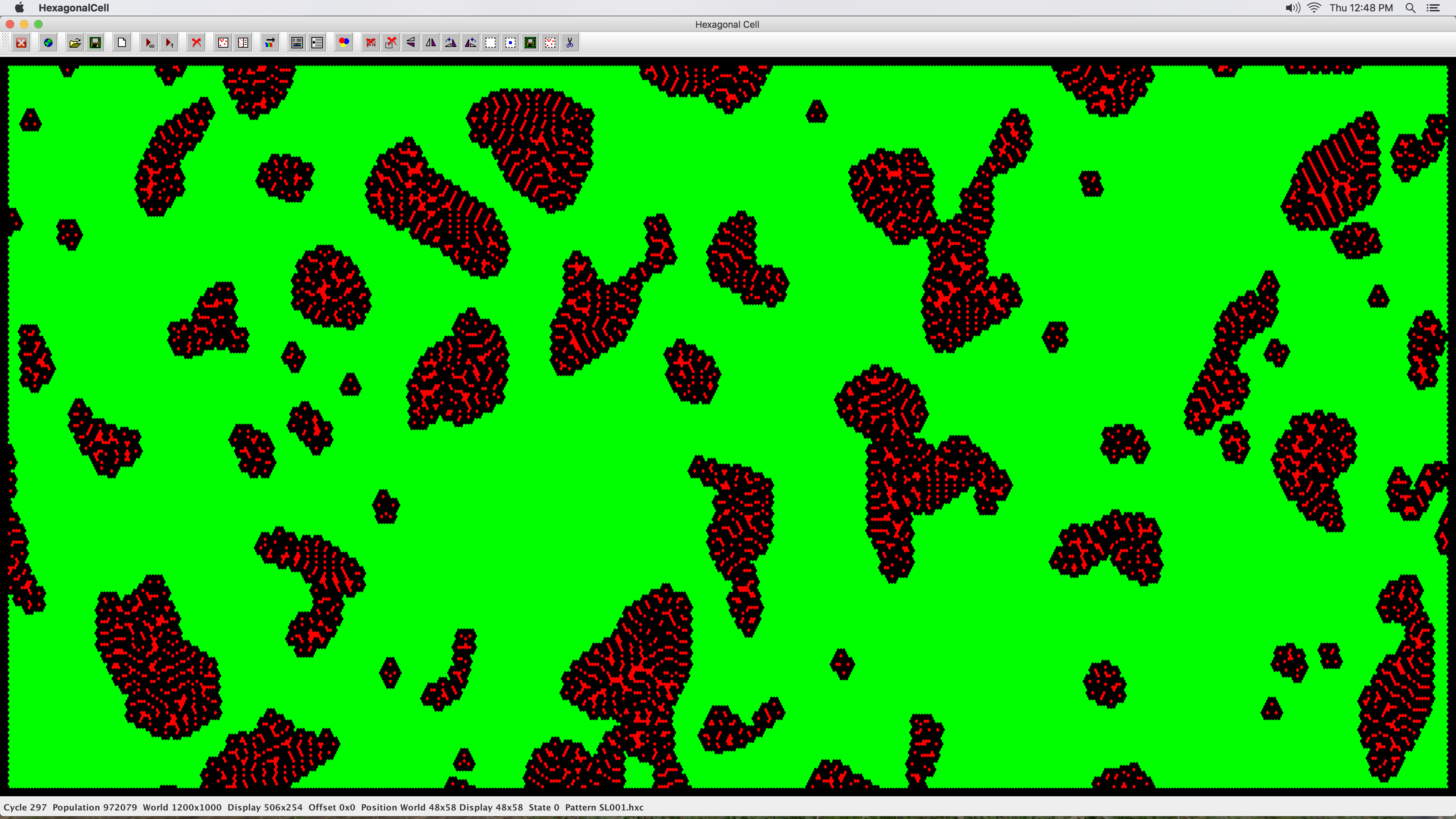Open the globe world settings icon

[48, 43]
